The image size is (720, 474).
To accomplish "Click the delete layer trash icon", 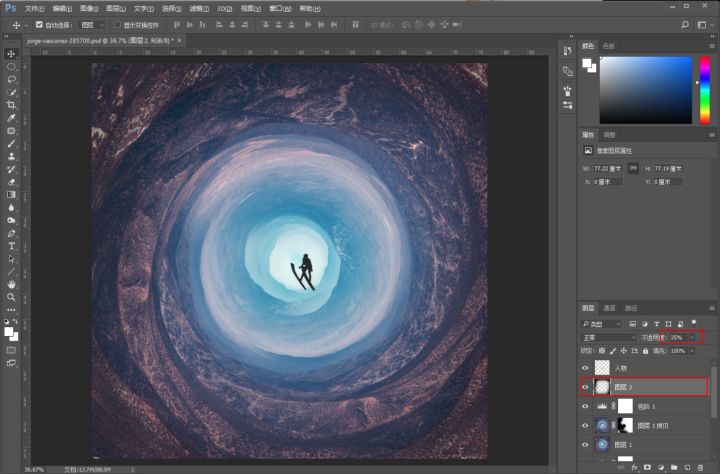I will pos(700,467).
